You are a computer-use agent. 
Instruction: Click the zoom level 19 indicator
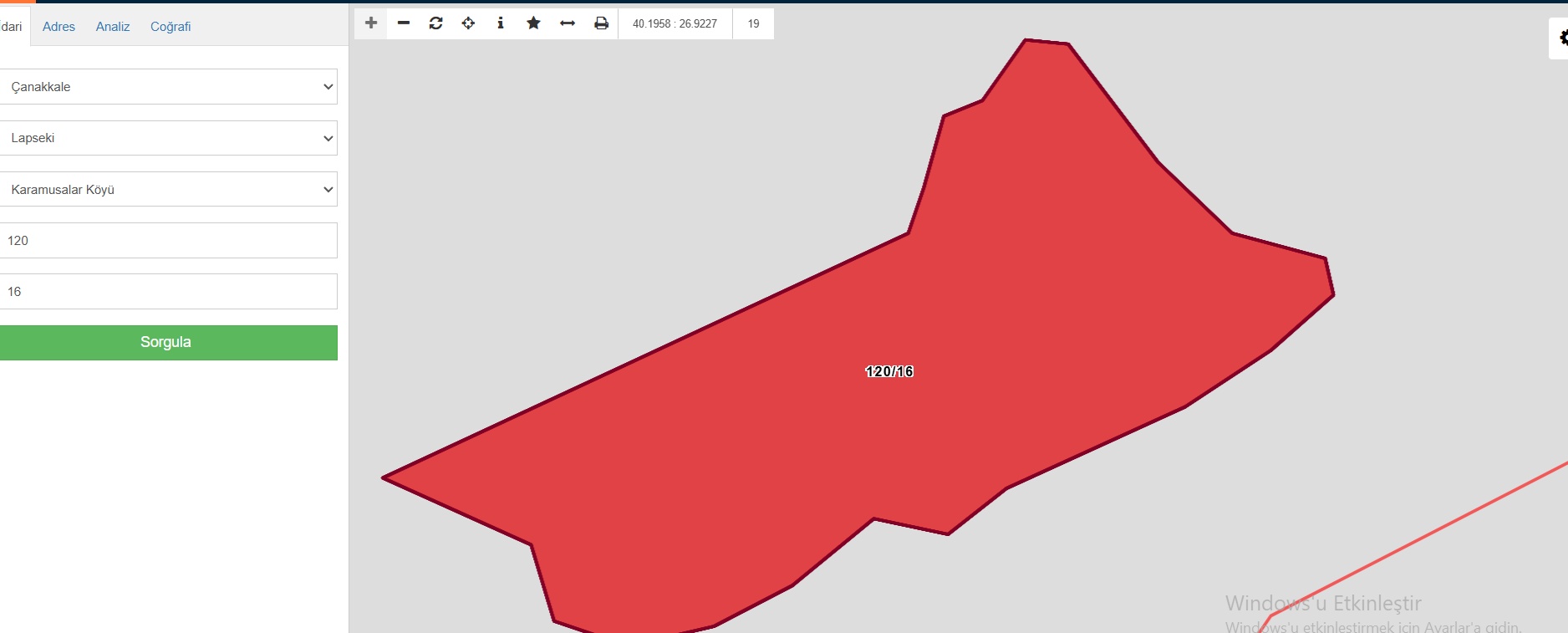coord(753,23)
